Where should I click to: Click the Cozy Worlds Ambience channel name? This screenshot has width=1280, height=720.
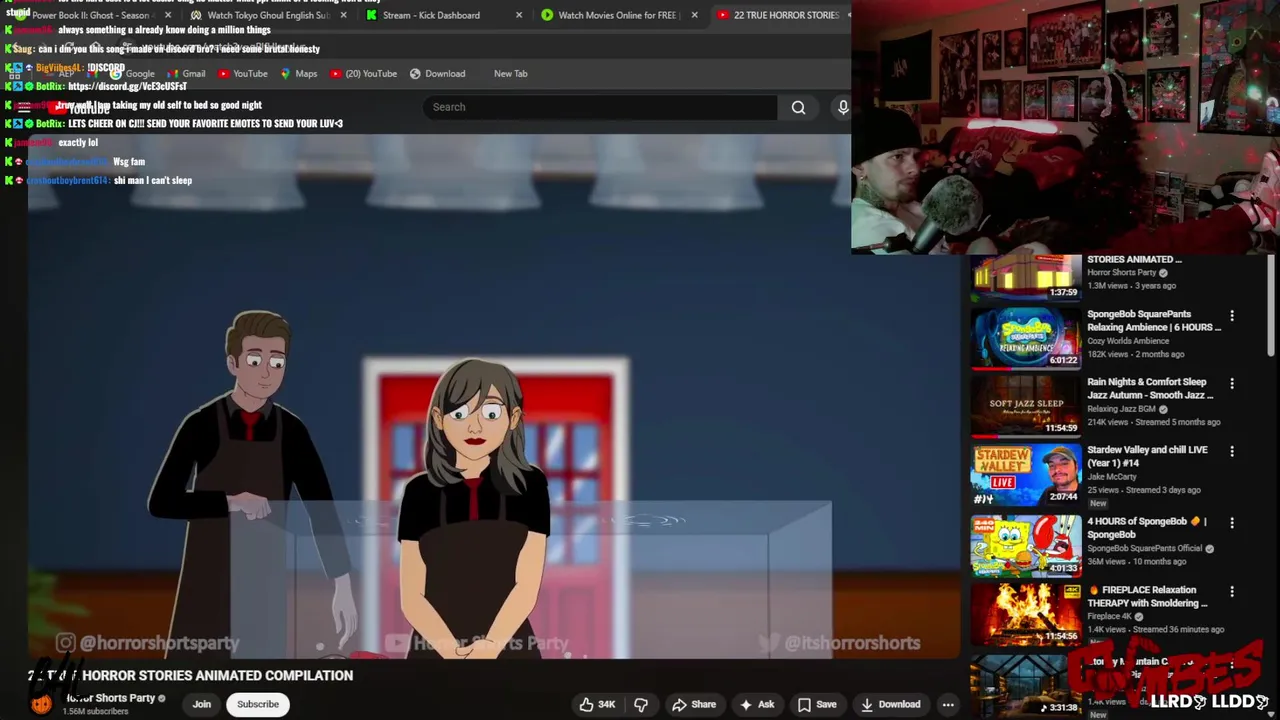tap(1128, 341)
